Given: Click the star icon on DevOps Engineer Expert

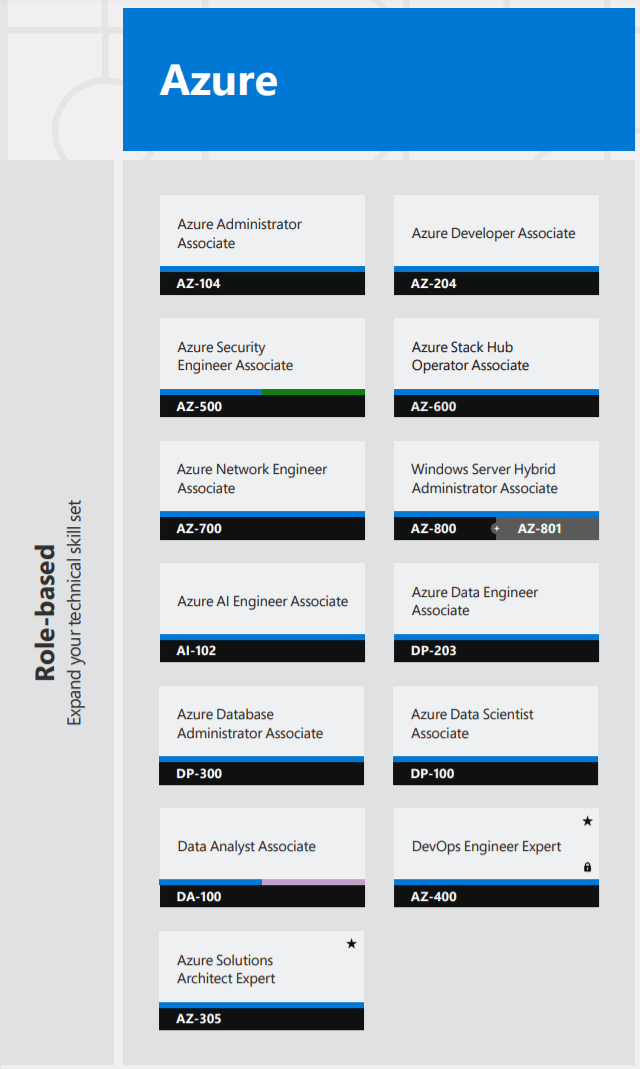Looking at the screenshot, I should click(x=587, y=821).
